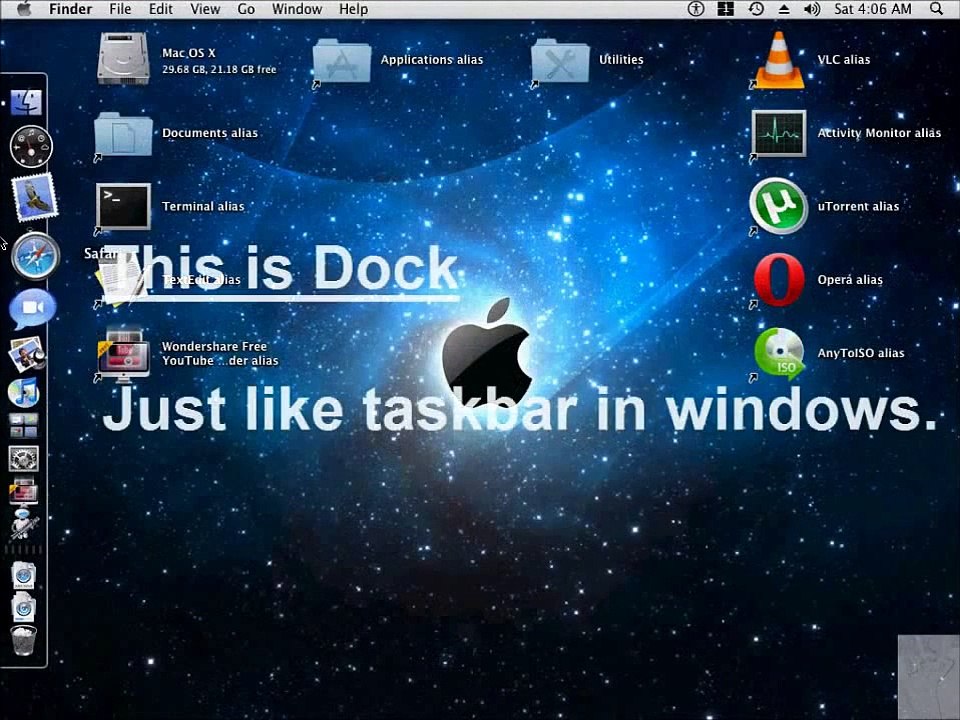960x720 pixels.
Task: Select the Activity Monitor alias icon
Action: [779, 133]
